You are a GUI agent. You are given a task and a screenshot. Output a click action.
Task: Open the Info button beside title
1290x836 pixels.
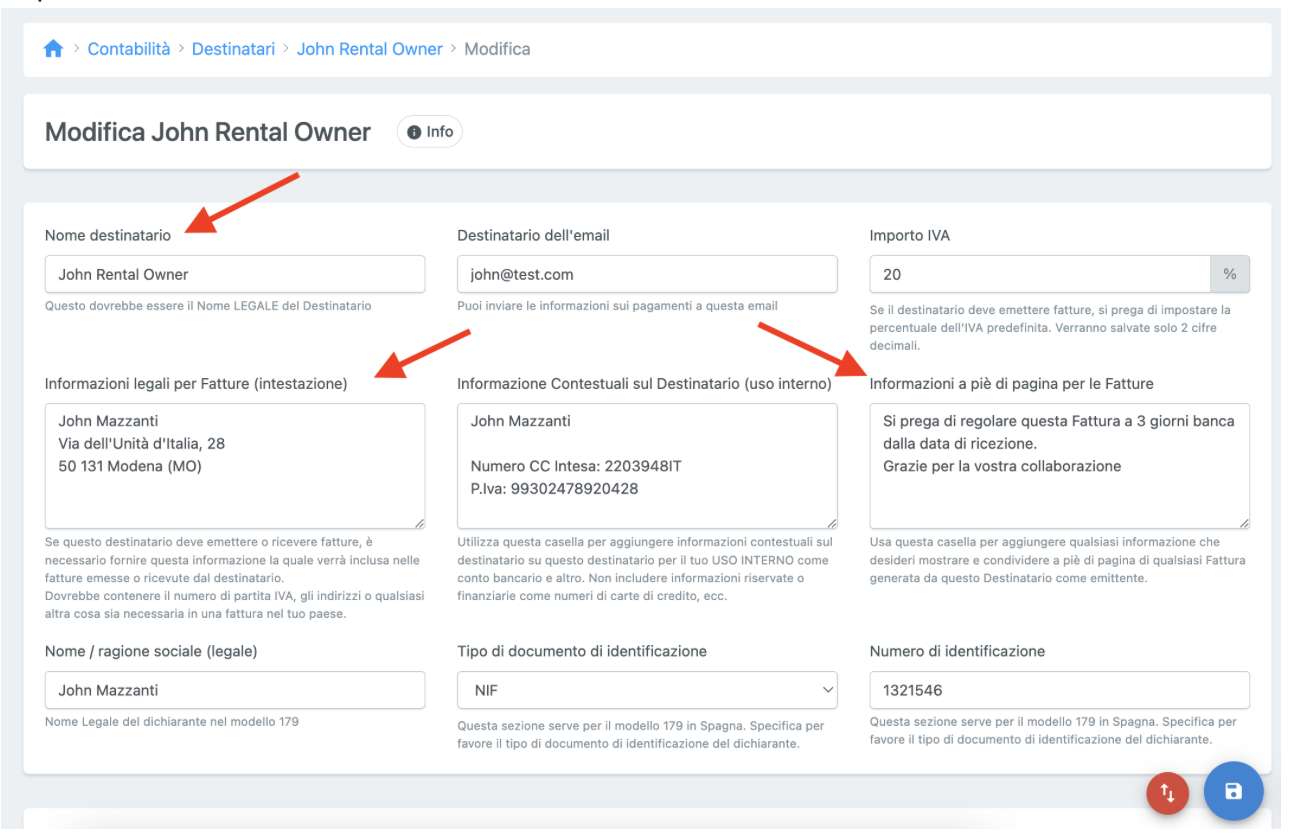430,132
